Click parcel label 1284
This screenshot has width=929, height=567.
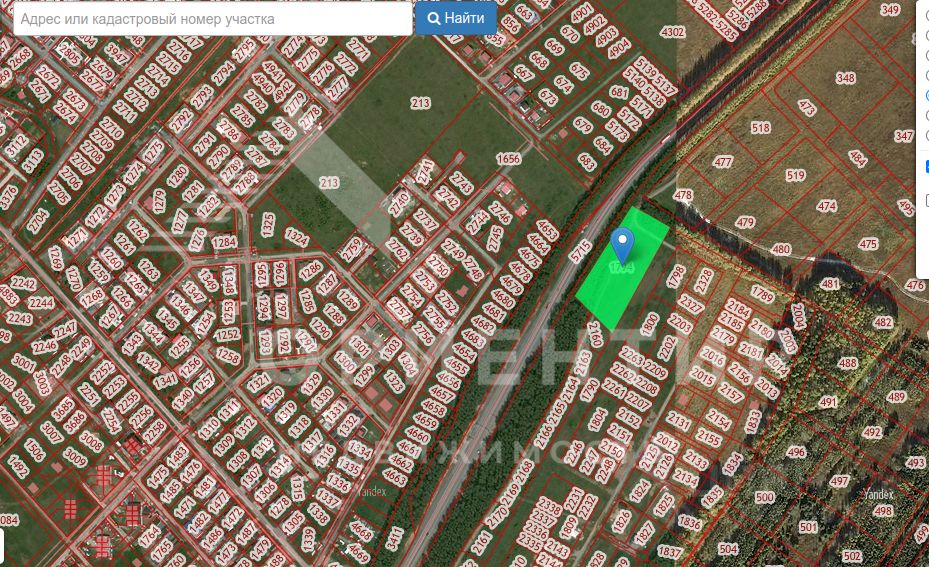[x=224, y=242]
